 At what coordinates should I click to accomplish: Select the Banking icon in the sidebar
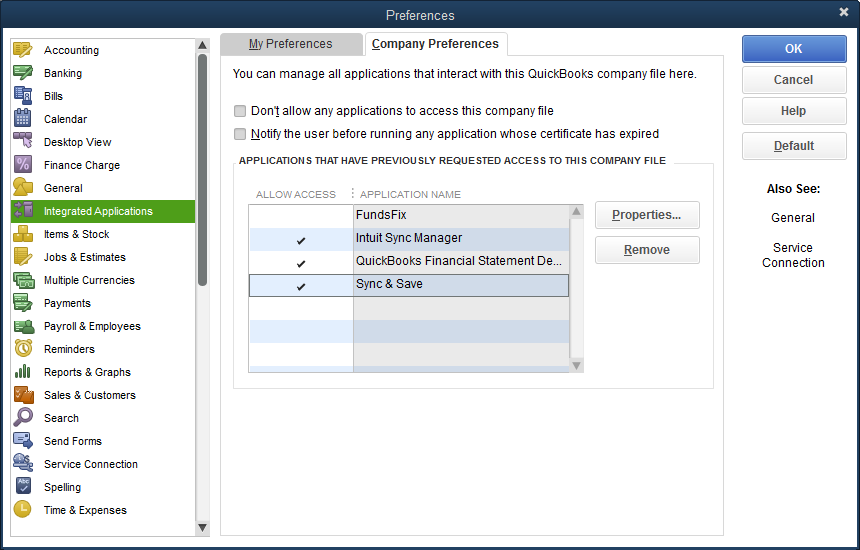point(23,73)
